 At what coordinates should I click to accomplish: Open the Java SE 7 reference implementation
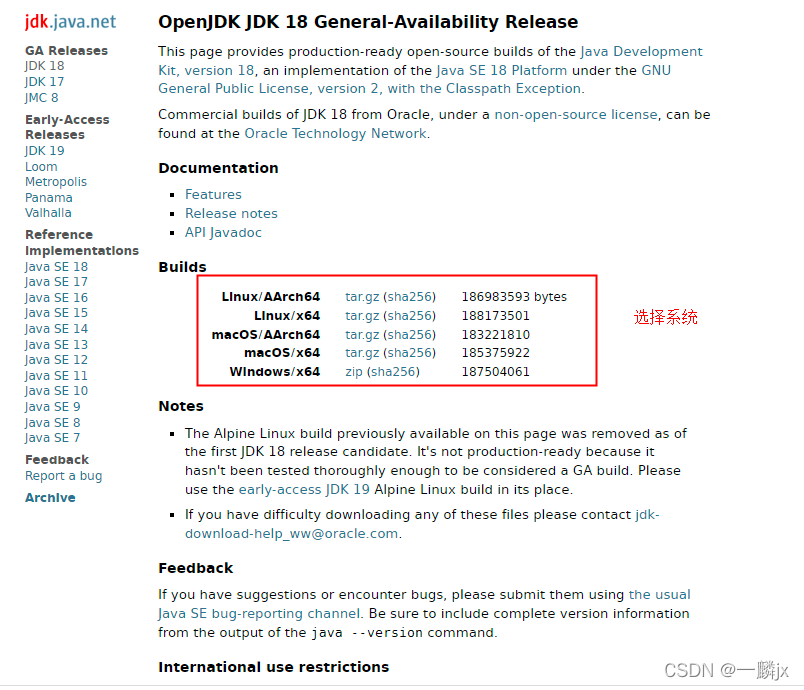(53, 437)
